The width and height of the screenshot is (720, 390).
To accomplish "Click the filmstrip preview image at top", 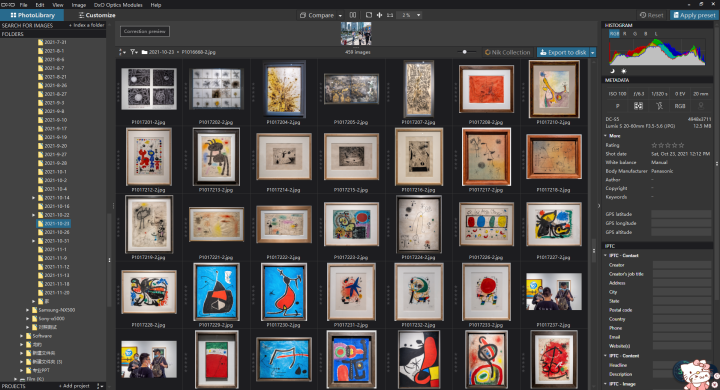I will coord(356,33).
